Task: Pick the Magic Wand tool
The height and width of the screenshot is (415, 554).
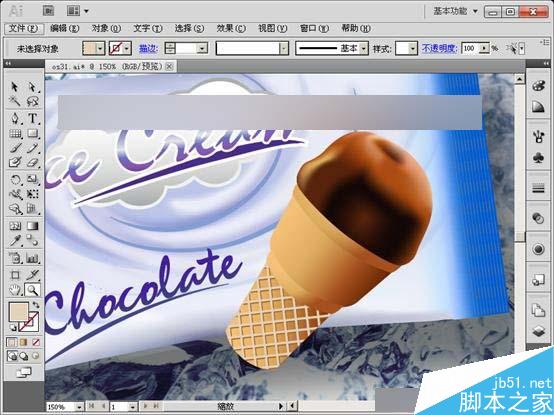Action: 15,102
